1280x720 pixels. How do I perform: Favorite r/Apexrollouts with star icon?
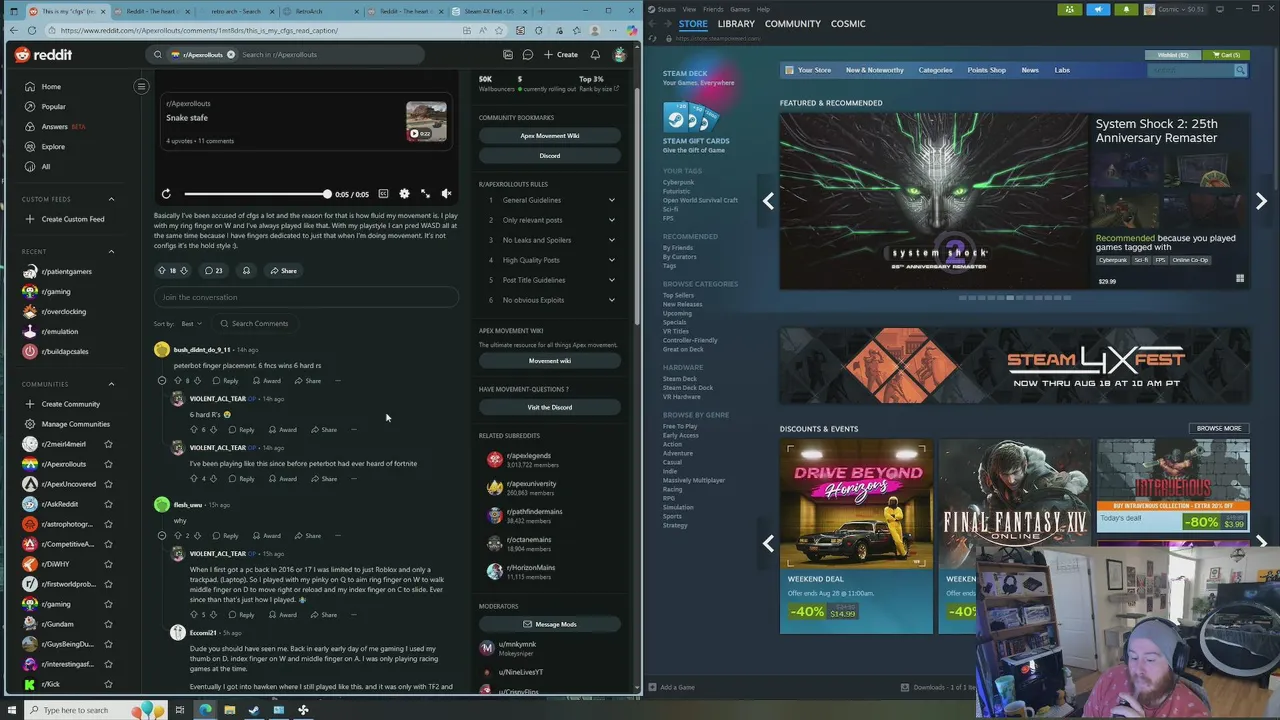point(108,464)
